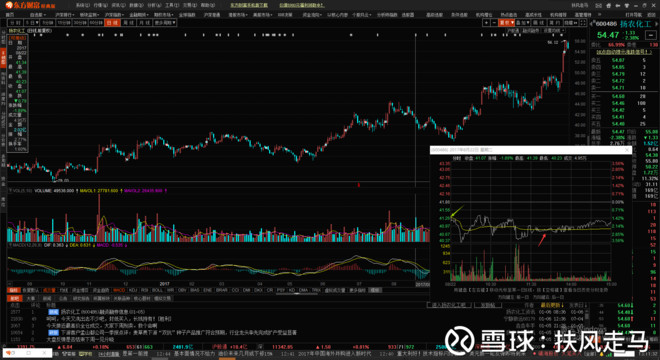Screen dimensions: 660x360
Task: Select BOLL indicator tab
Action: point(157,290)
